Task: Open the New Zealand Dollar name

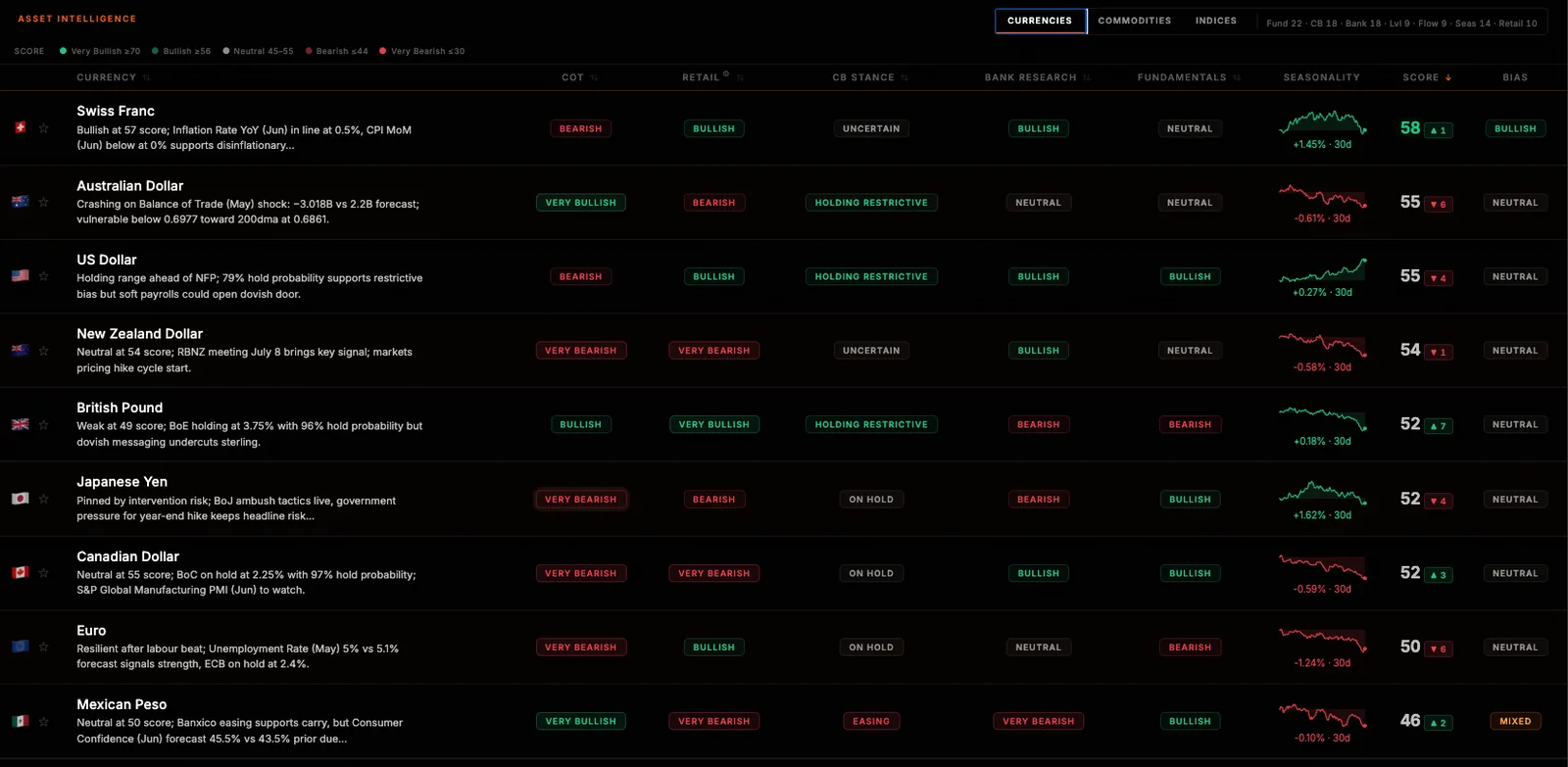Action: (140, 333)
